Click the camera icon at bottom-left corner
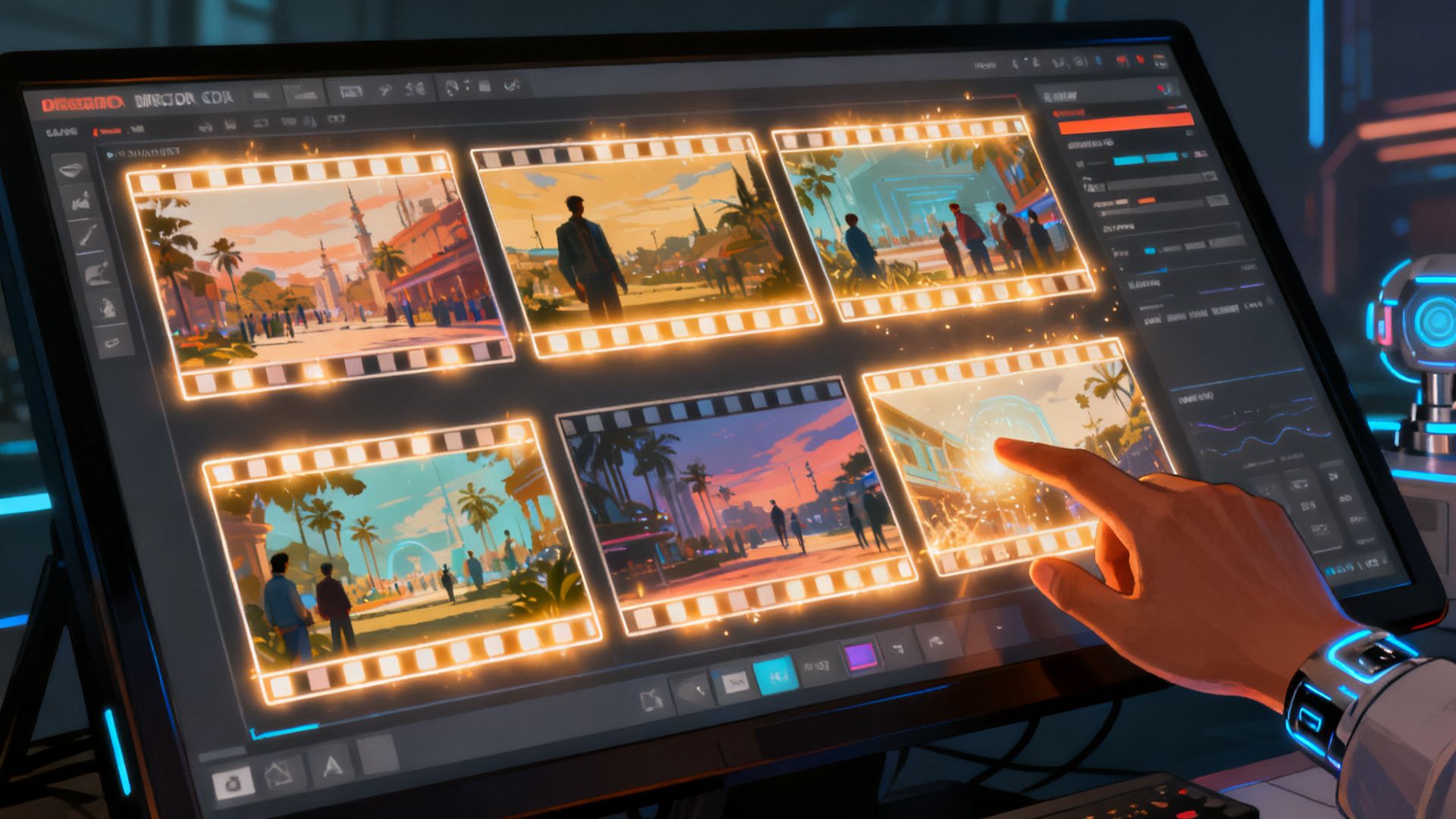 (234, 781)
